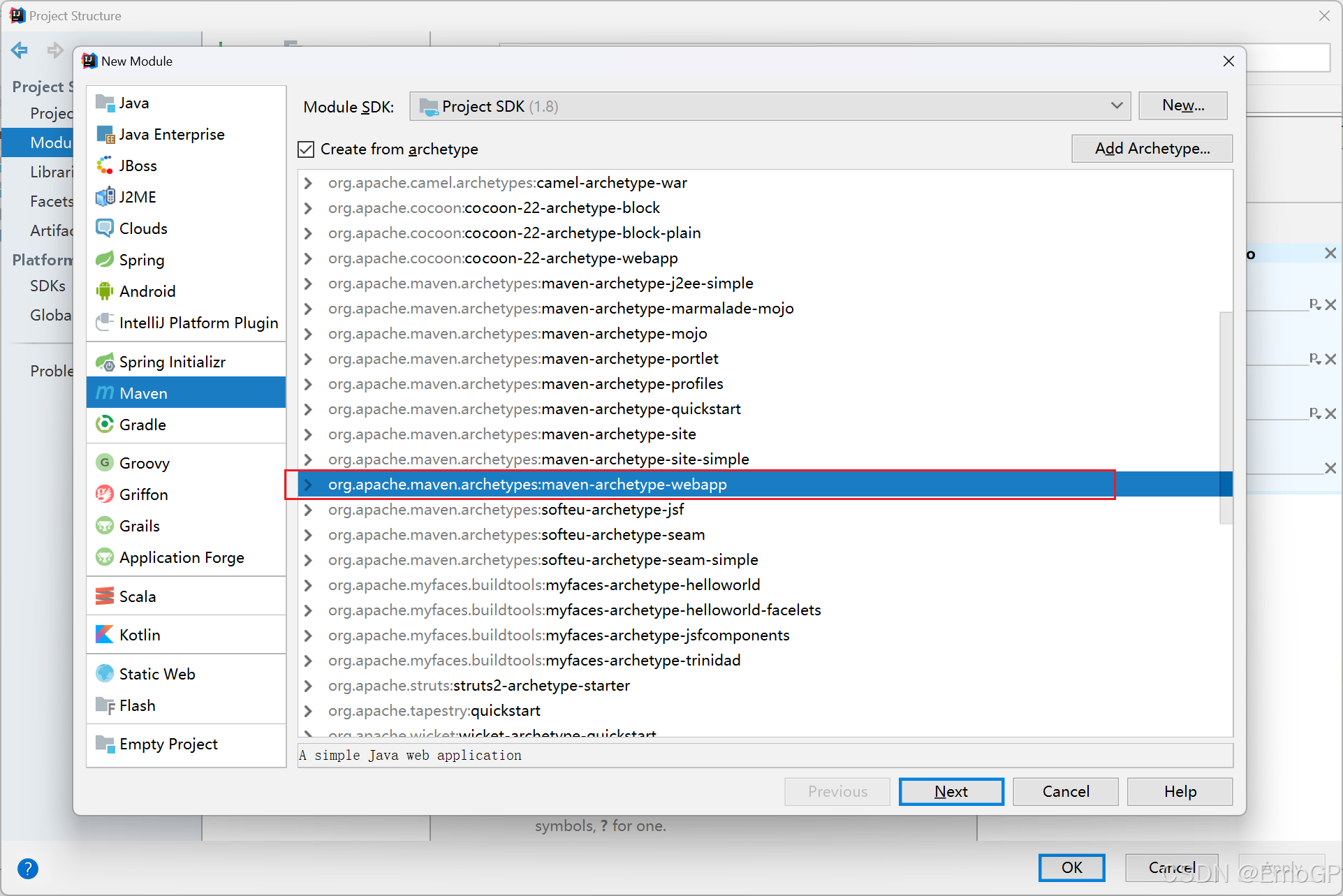1343x896 pixels.
Task: Click Cancel in New Module dialog
Action: [1066, 791]
